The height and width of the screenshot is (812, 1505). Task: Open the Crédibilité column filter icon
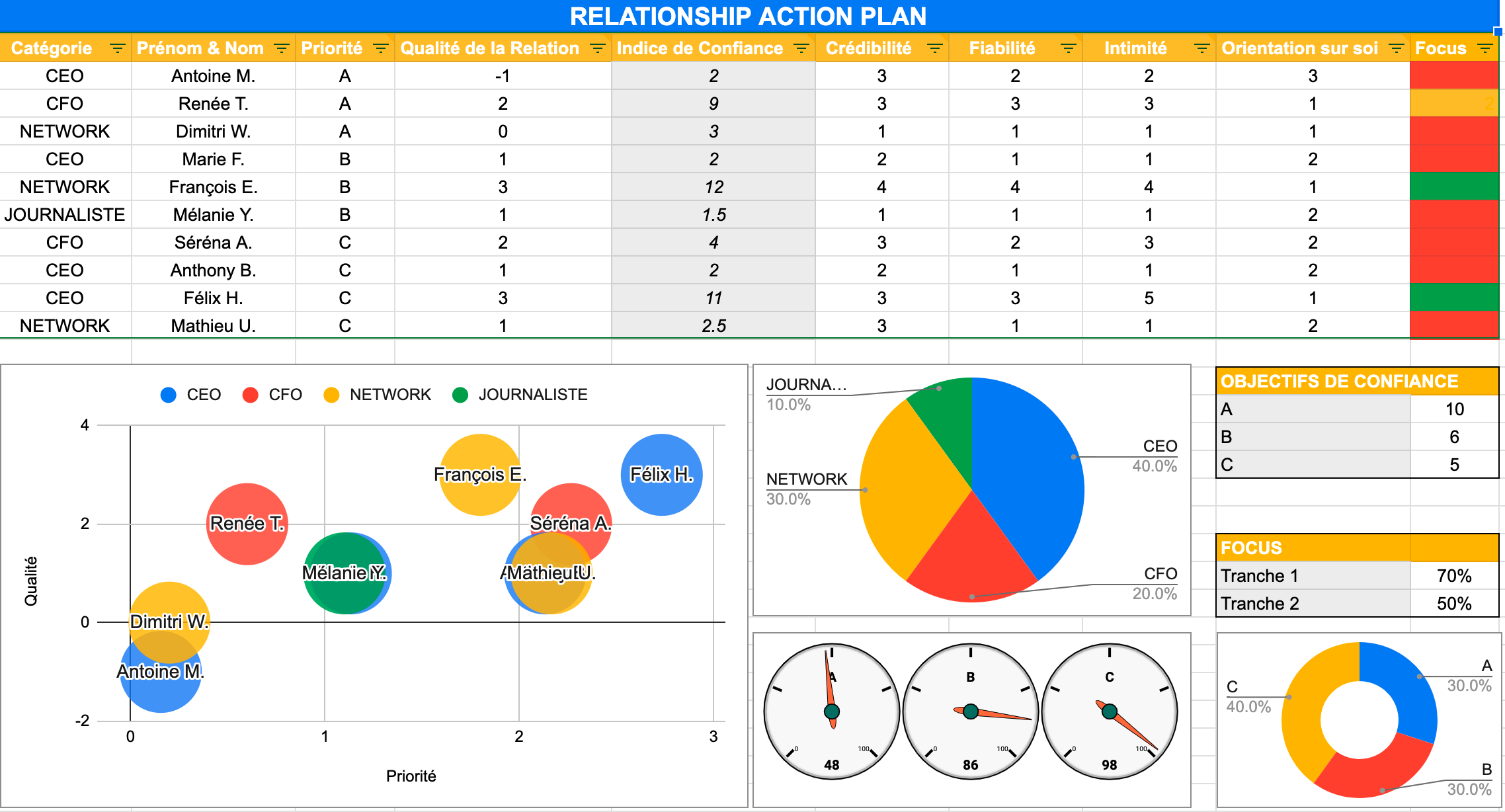[x=934, y=48]
